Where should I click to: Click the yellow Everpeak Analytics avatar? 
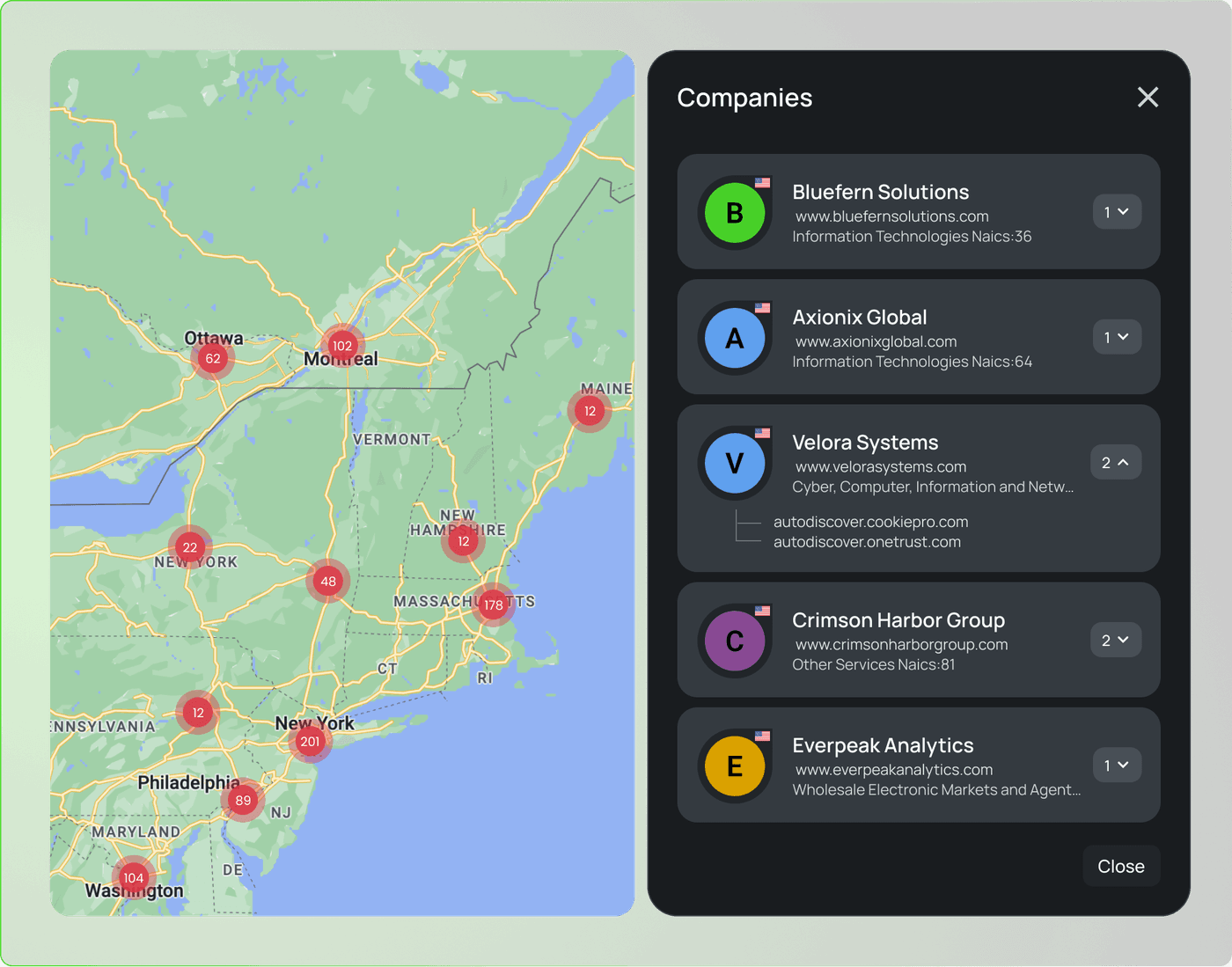click(x=735, y=766)
